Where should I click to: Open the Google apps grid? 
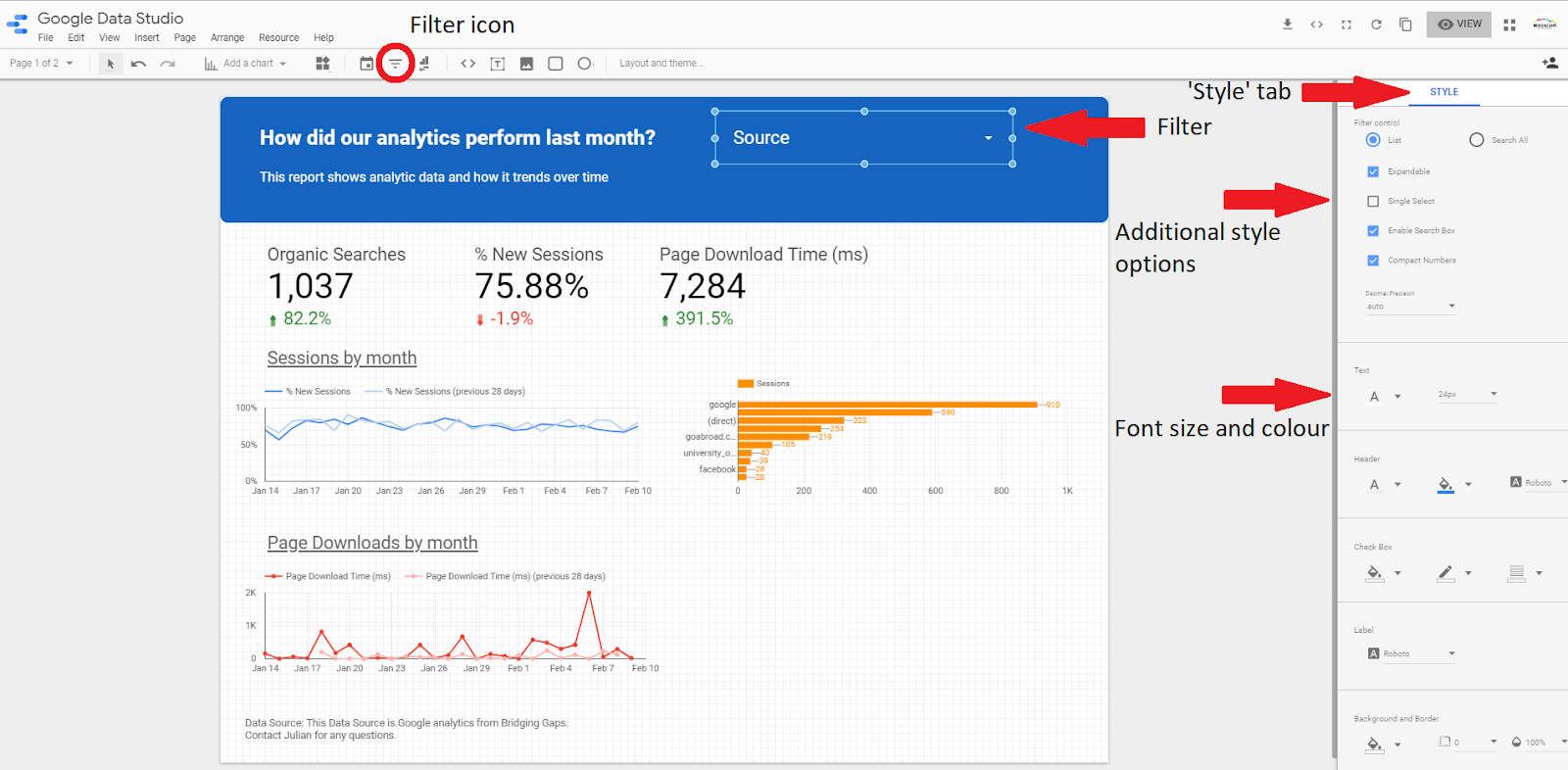coord(1509,24)
